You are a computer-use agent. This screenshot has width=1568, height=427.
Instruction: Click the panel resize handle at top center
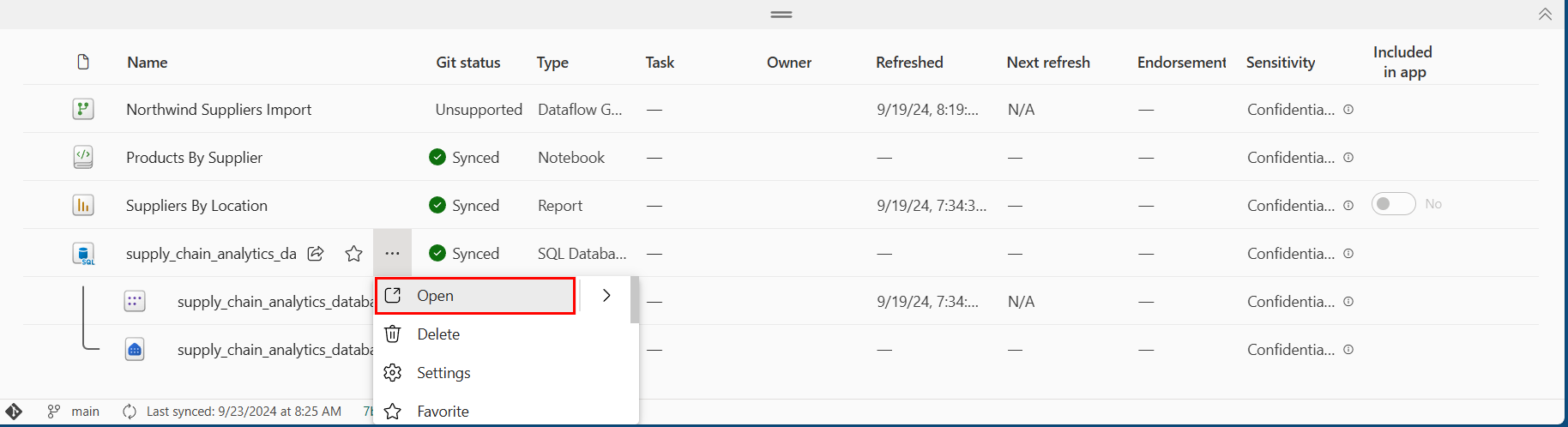781,15
